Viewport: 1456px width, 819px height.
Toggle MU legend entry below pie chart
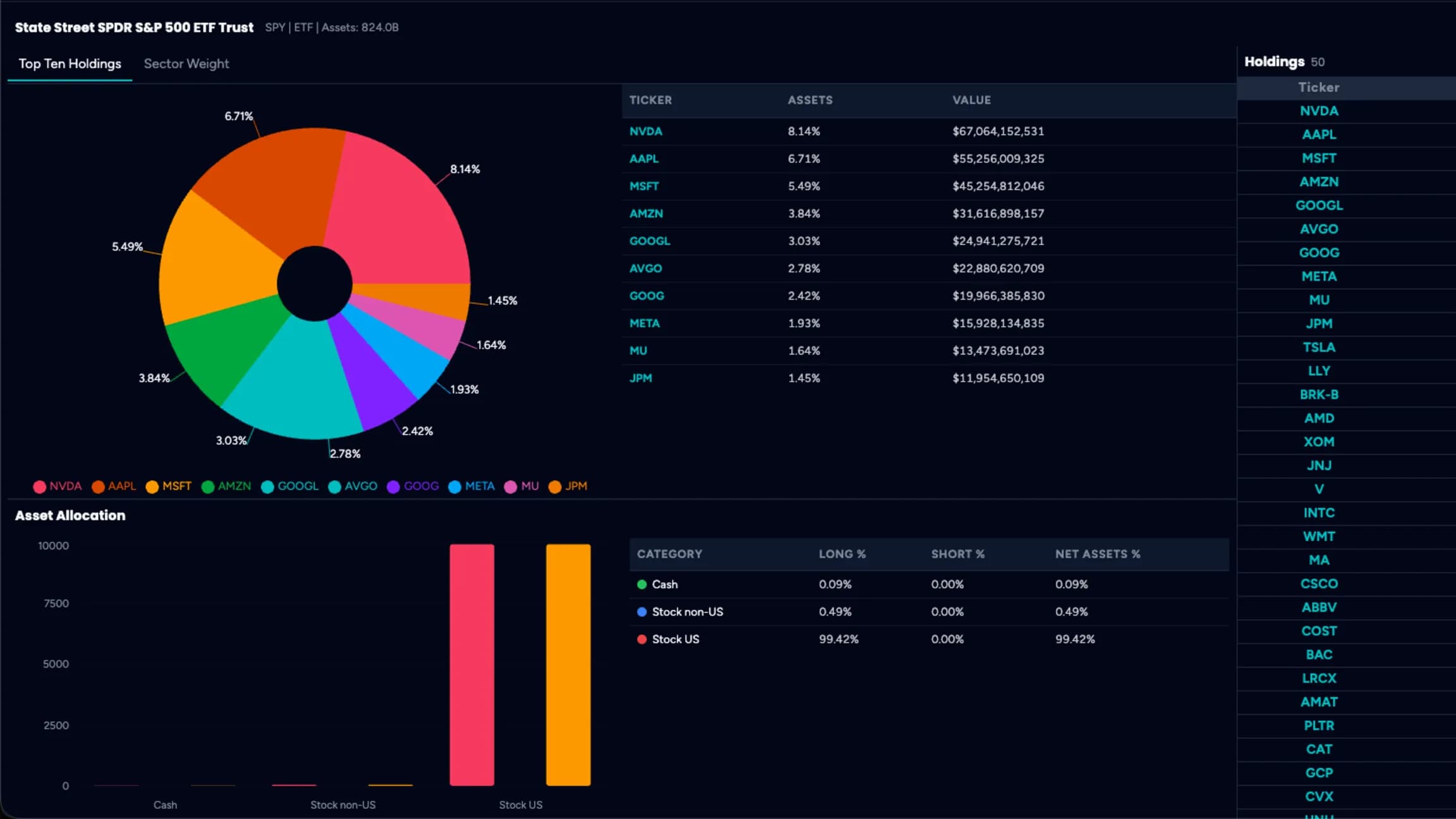tap(522, 486)
